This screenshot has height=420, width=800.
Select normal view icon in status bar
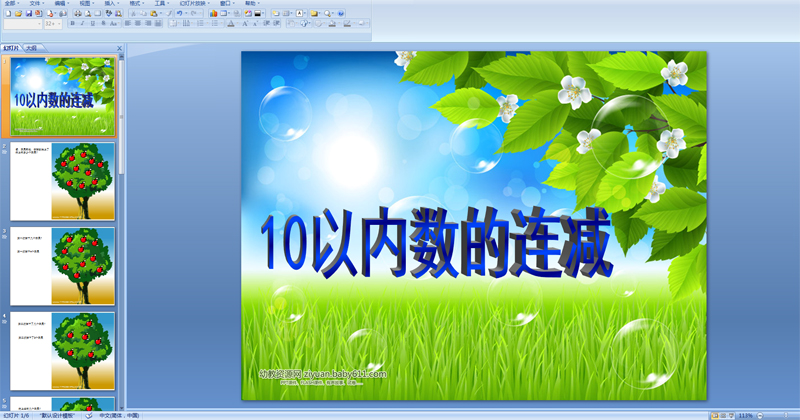[715, 415]
